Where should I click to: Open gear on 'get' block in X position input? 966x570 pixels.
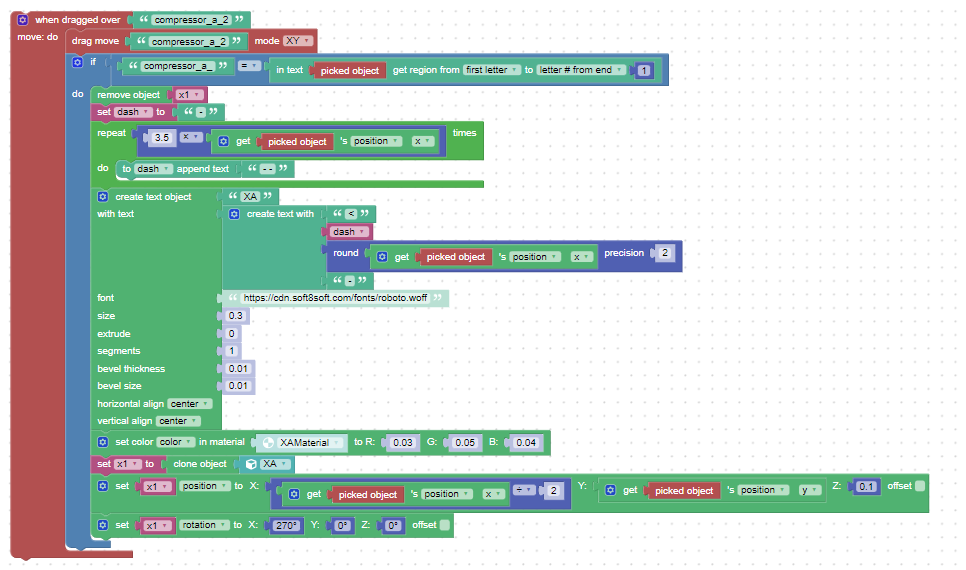[x=294, y=494]
